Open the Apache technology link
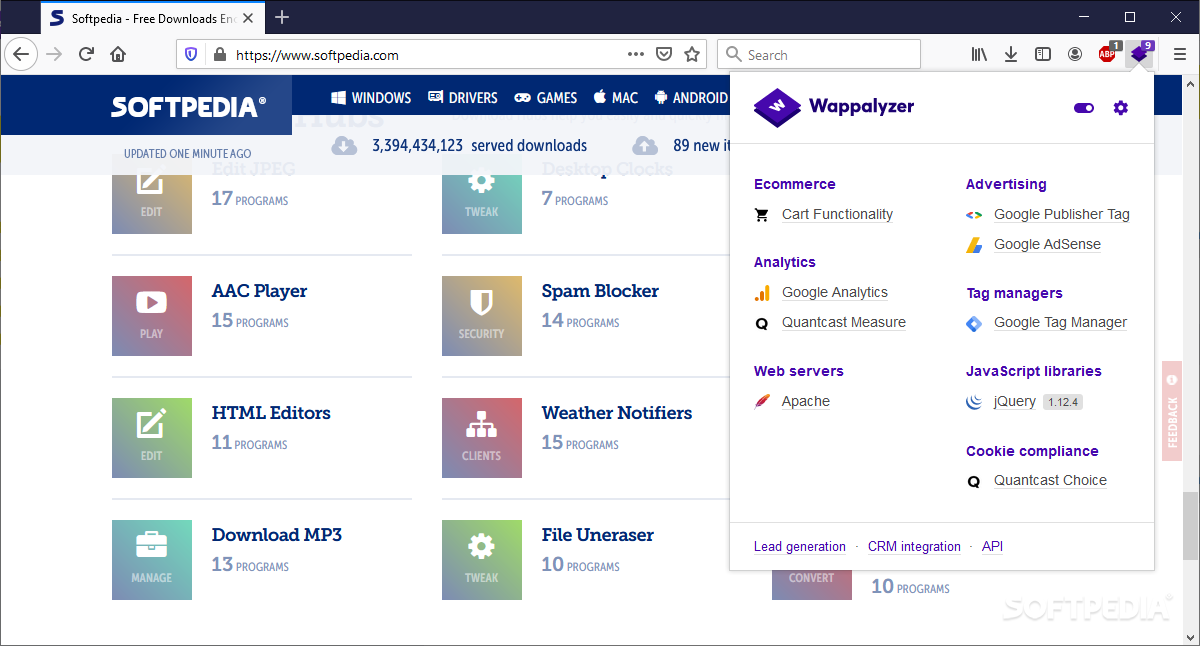 pyautogui.click(x=806, y=401)
